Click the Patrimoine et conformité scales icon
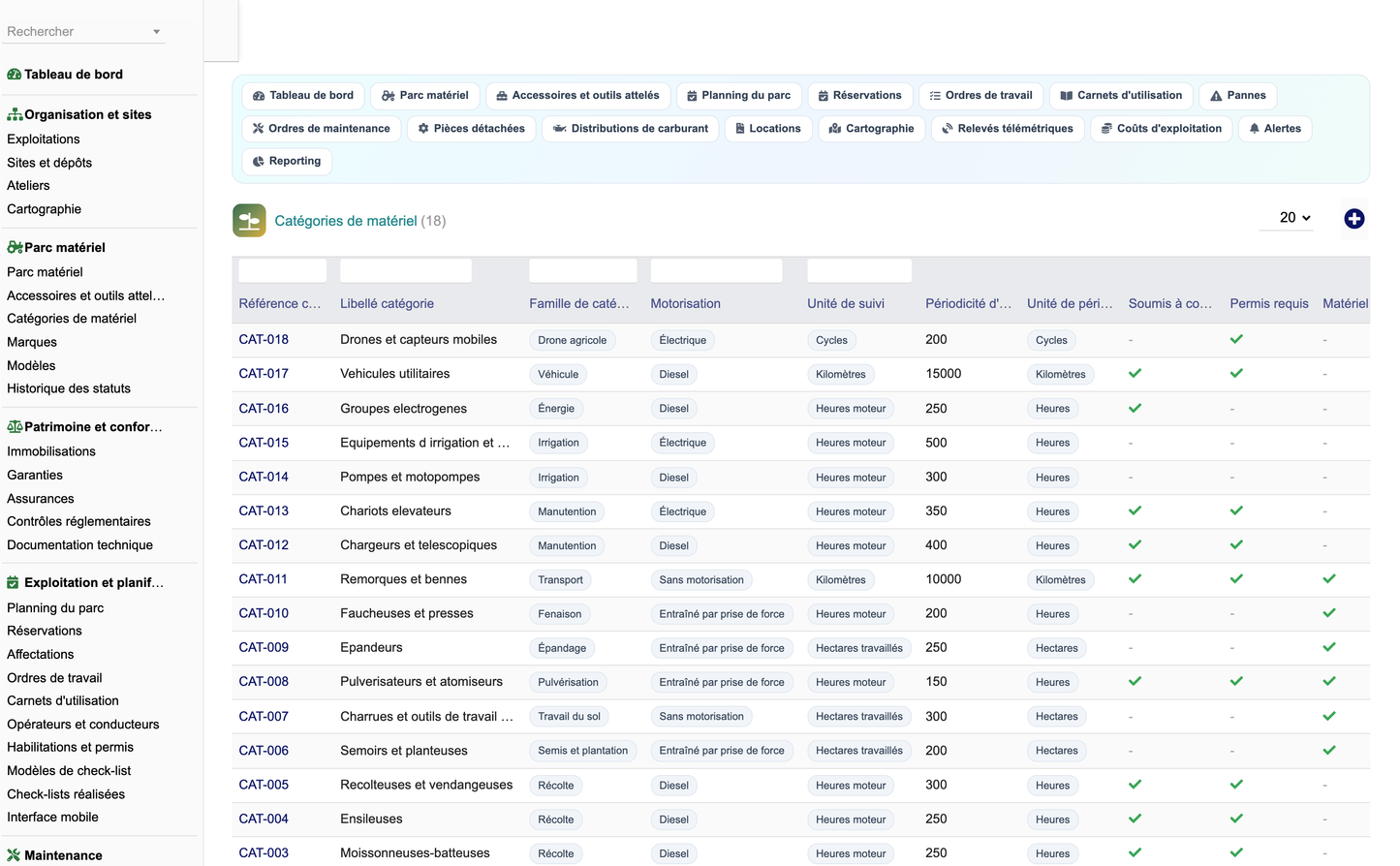The height and width of the screenshot is (866, 1400). [x=15, y=426]
